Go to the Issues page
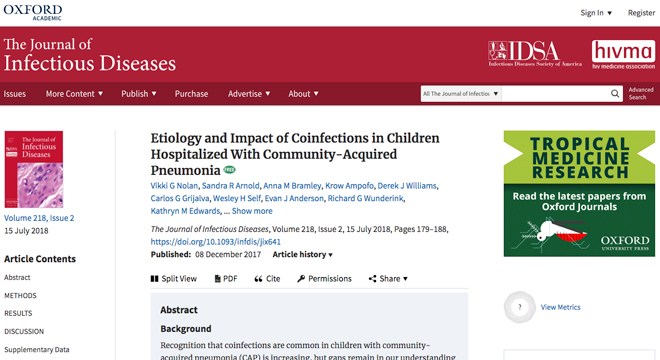This screenshot has height=360, width=660. tap(15, 94)
